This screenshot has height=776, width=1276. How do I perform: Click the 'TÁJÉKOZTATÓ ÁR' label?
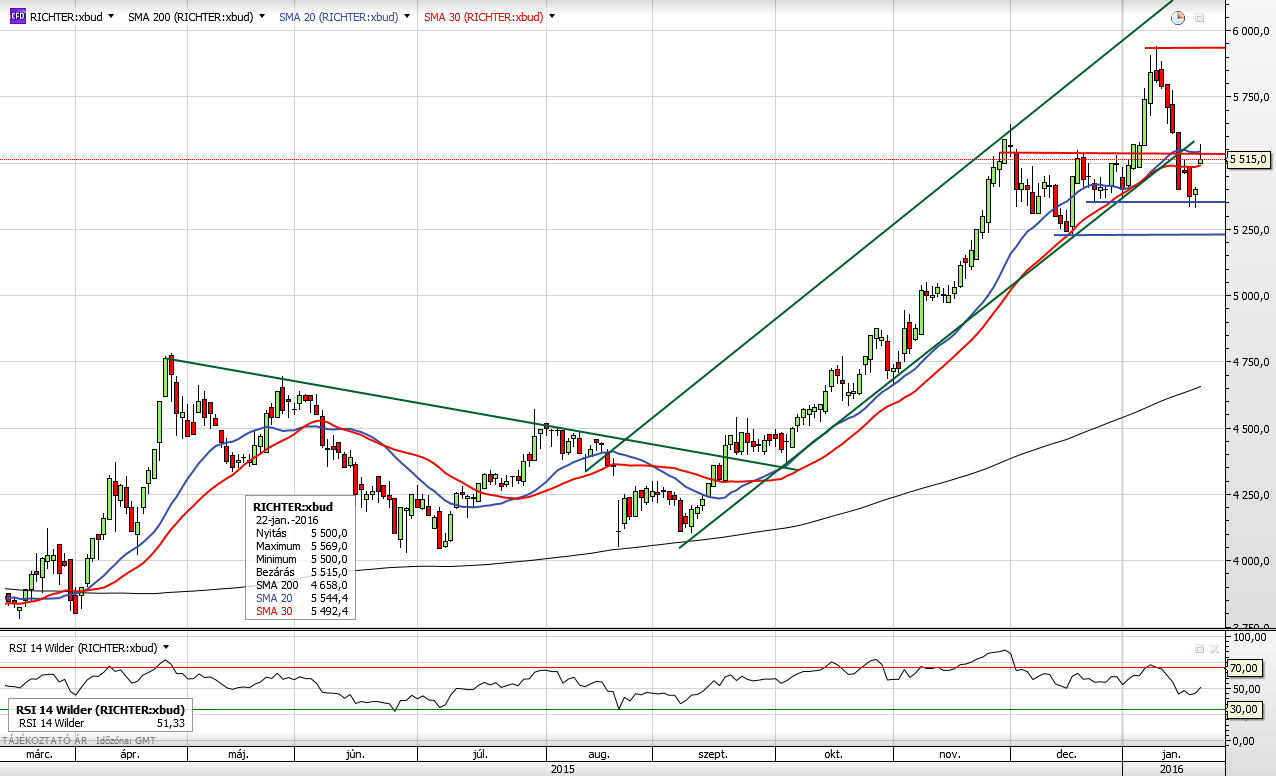(43, 741)
